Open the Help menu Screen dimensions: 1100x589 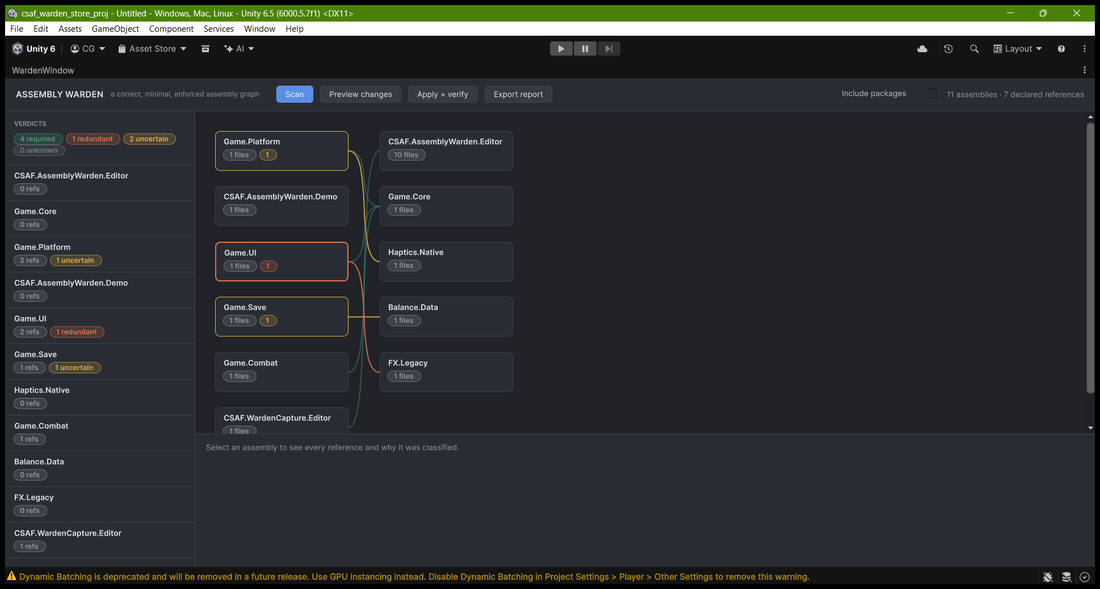click(x=294, y=29)
